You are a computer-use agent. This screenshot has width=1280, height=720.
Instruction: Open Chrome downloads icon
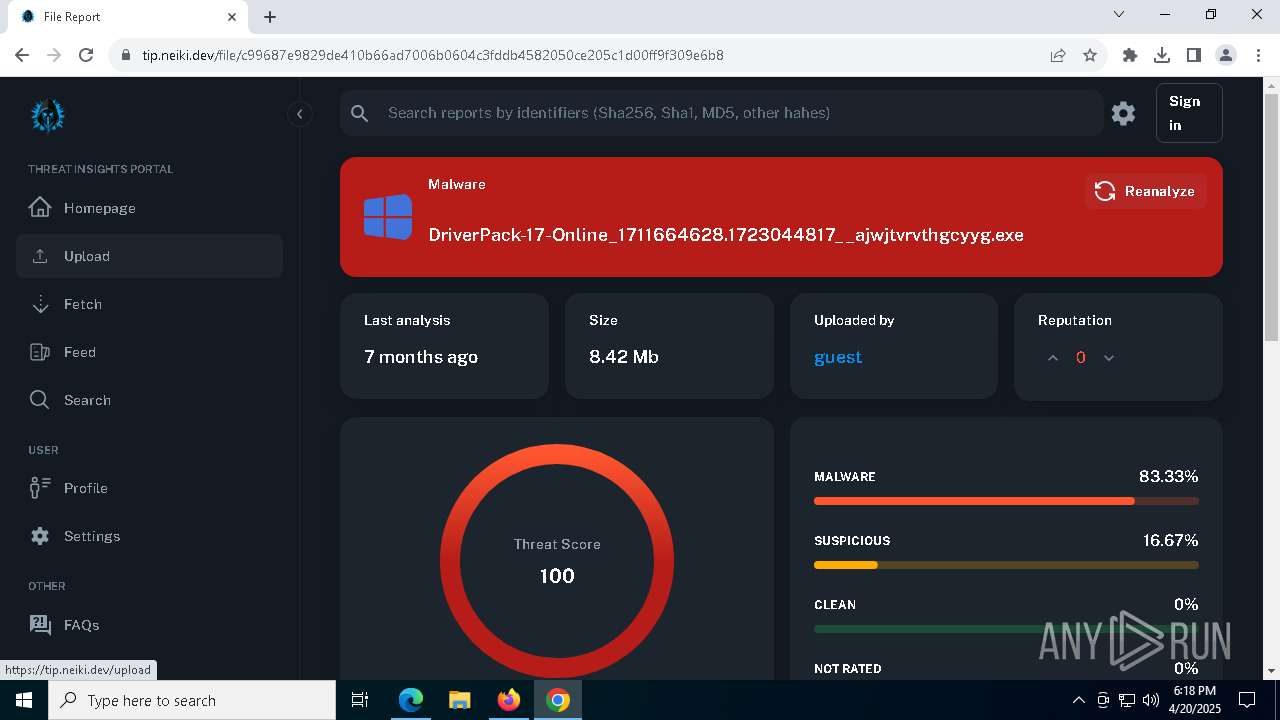click(1162, 55)
